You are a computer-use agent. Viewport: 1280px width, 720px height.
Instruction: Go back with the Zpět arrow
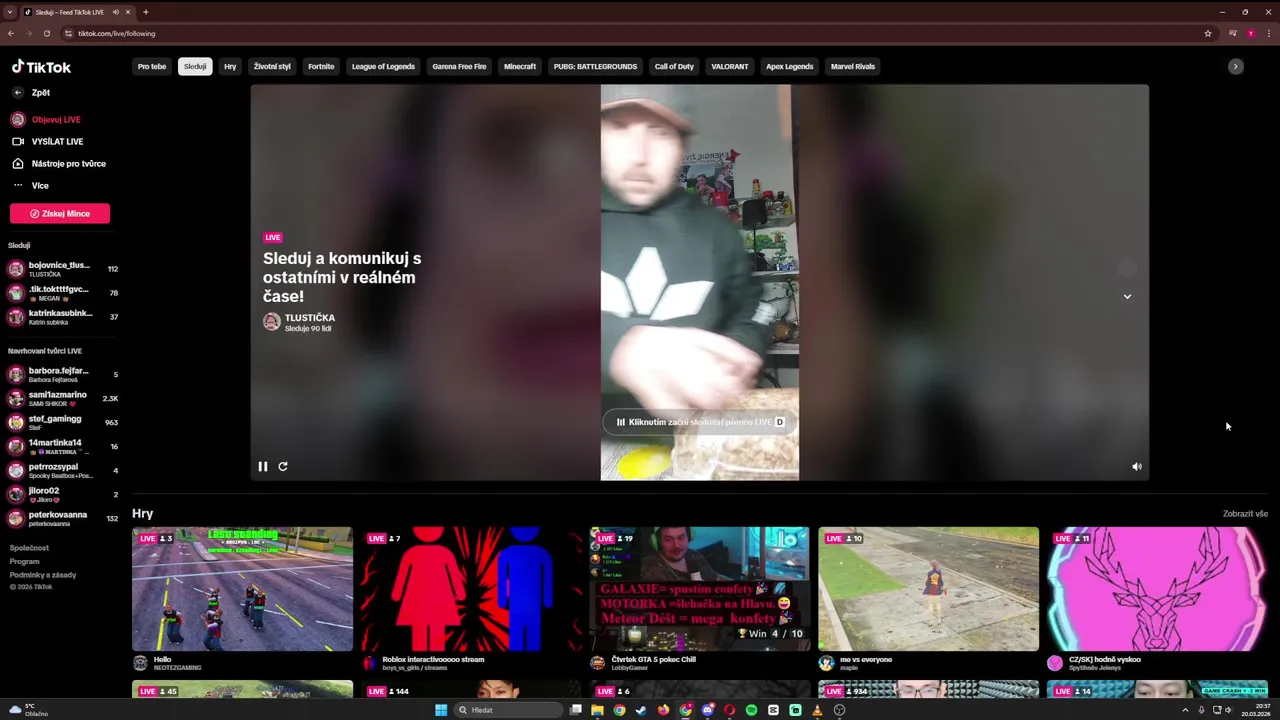tap(18, 92)
